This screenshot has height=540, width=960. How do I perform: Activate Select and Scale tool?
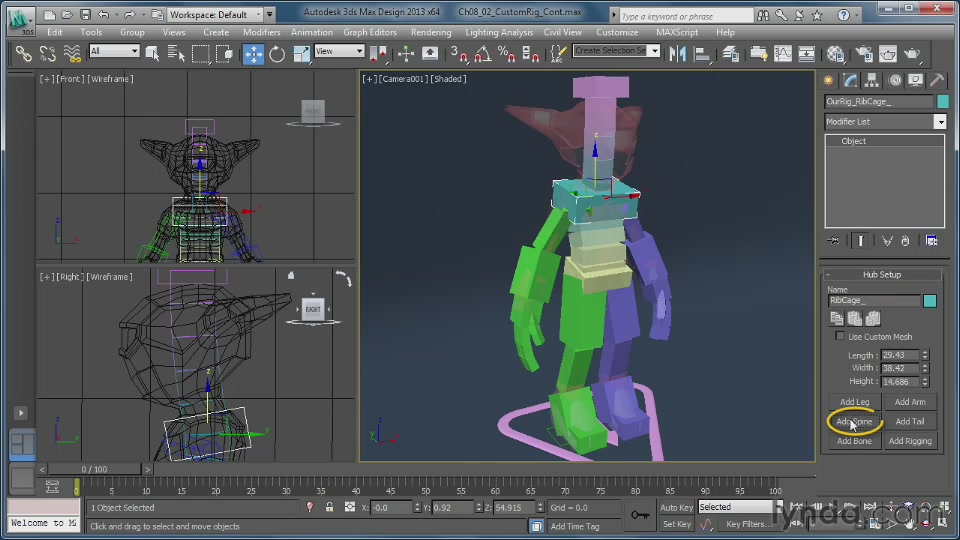coord(301,54)
